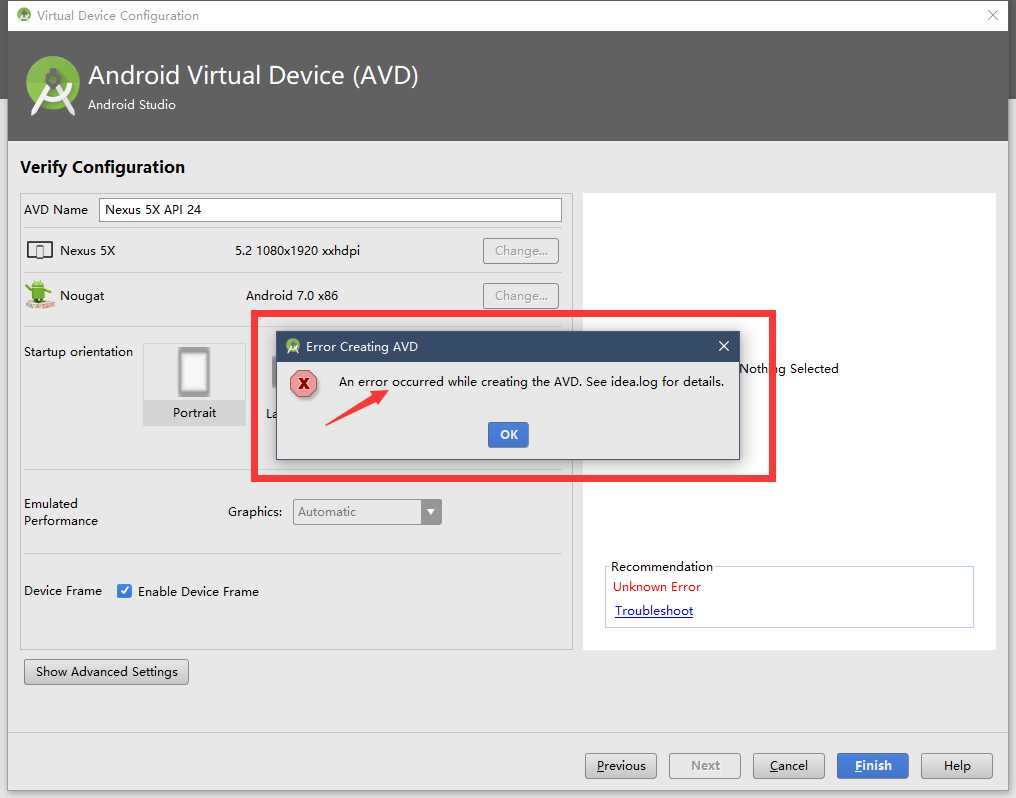Image resolution: width=1016 pixels, height=798 pixels.
Task: Click the 'Startup orientation' label
Action: click(x=78, y=352)
